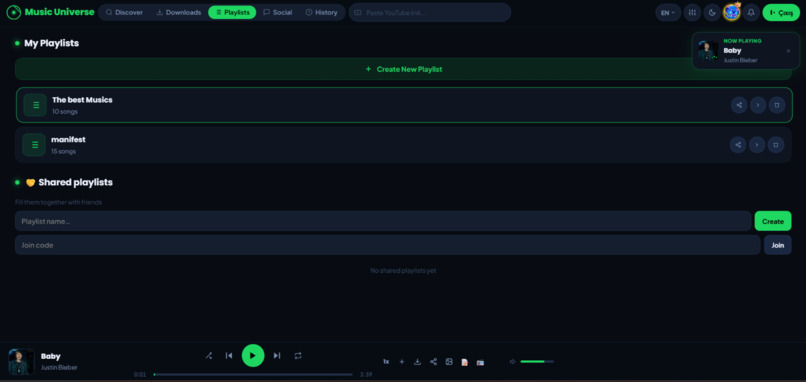The height and width of the screenshot is (382, 806).
Task: Click Create New Playlist
Action: [x=404, y=69]
